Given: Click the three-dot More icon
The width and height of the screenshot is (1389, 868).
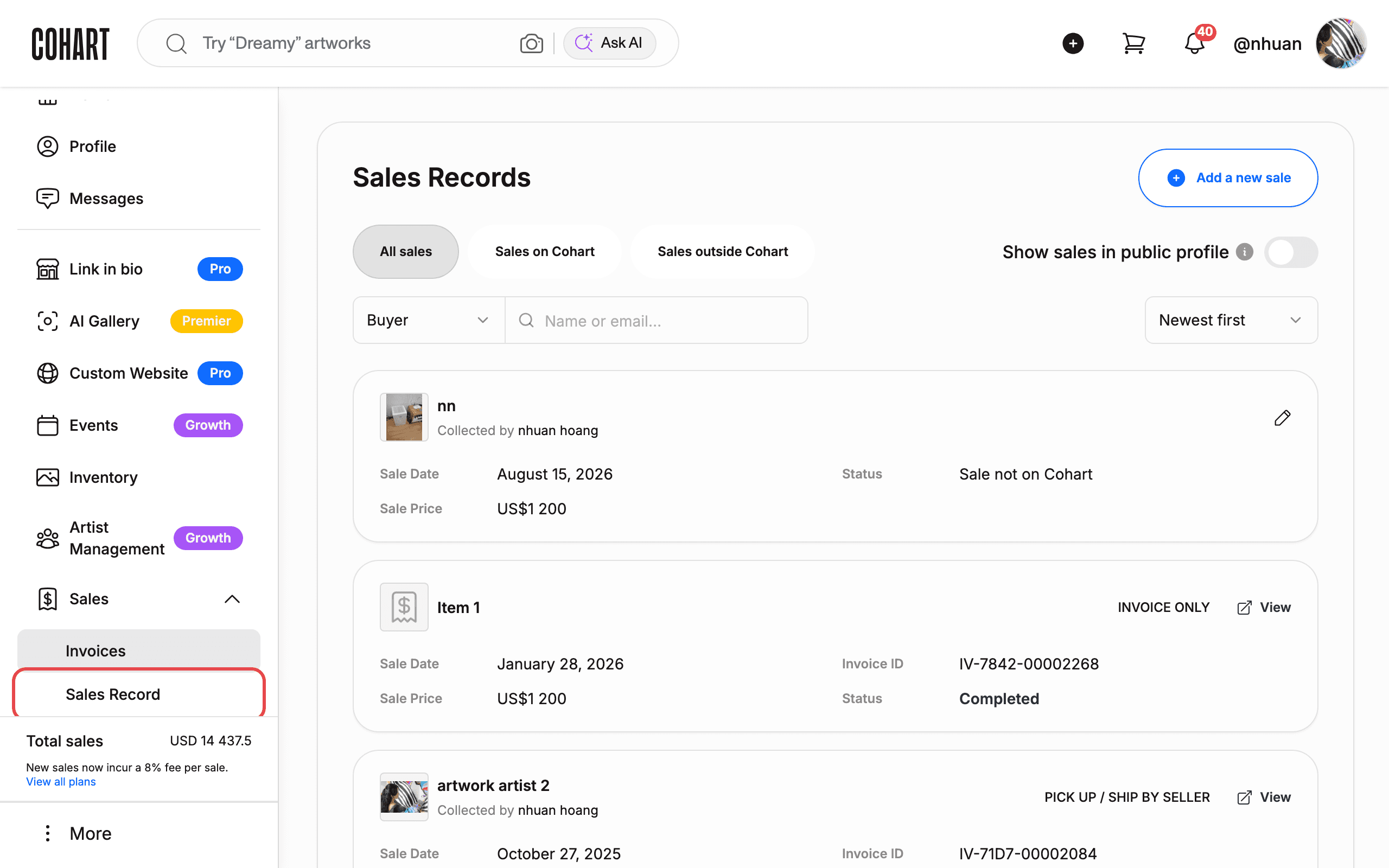Looking at the screenshot, I should pyautogui.click(x=48, y=834).
